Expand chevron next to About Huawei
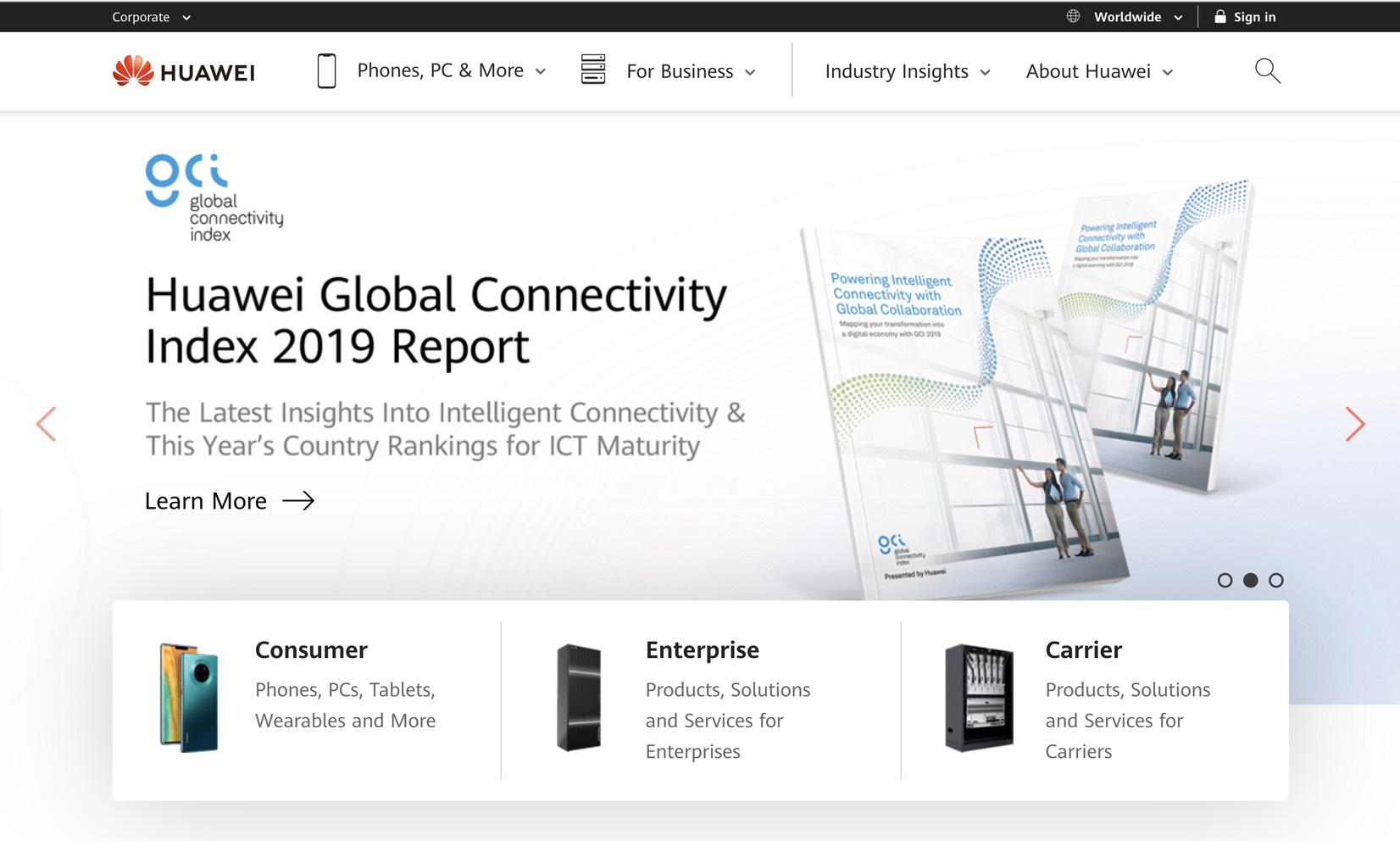Image resolution: width=1400 pixels, height=841 pixels. point(1168,73)
